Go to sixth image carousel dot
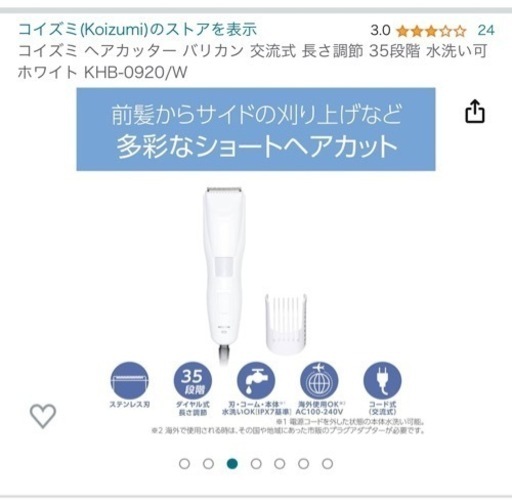512x500 pixels. (304, 464)
